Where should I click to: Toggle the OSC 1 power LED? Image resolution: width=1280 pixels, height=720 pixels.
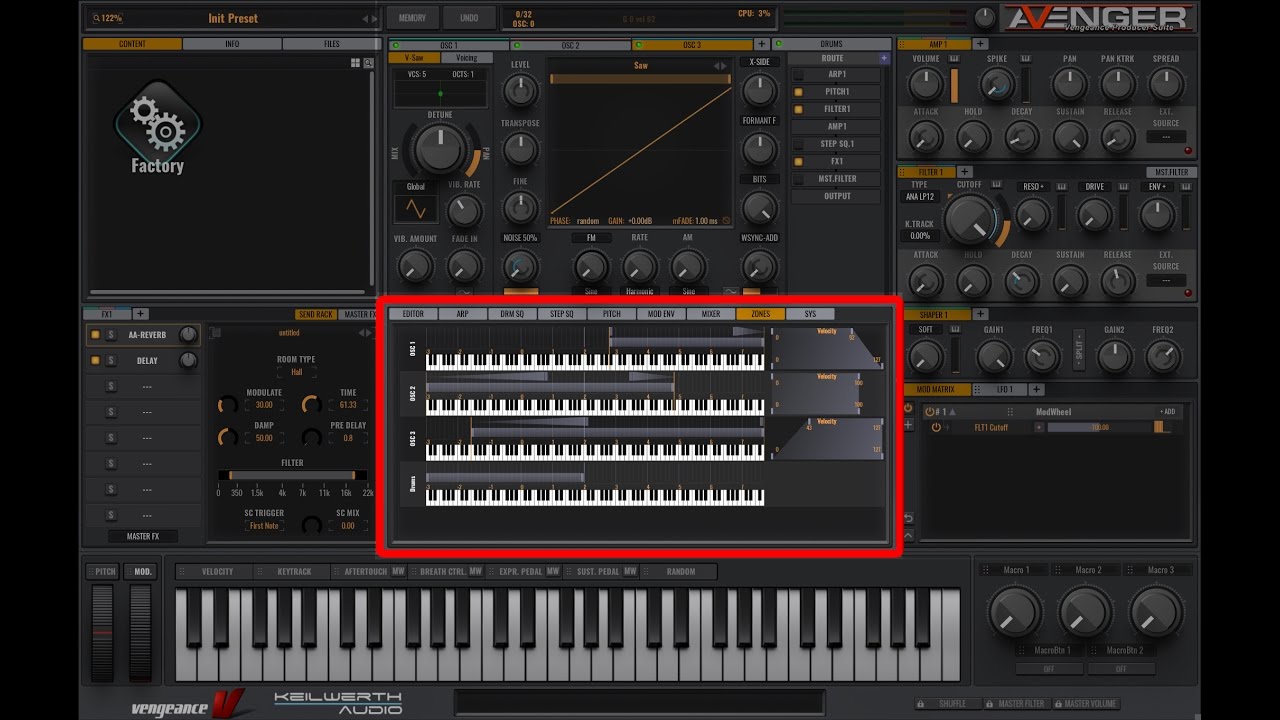click(x=395, y=45)
